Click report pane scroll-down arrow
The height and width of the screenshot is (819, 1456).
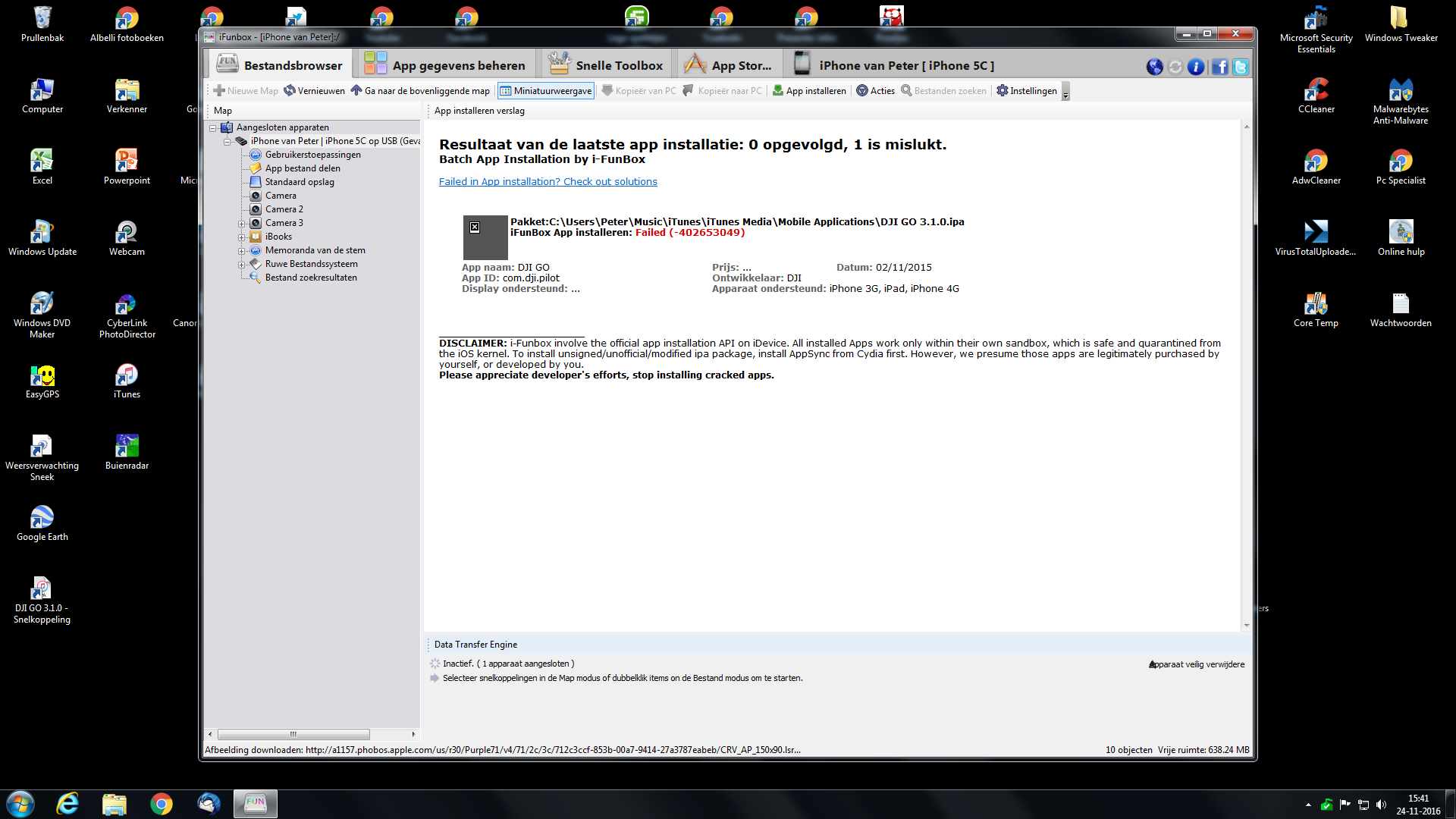tap(1247, 626)
